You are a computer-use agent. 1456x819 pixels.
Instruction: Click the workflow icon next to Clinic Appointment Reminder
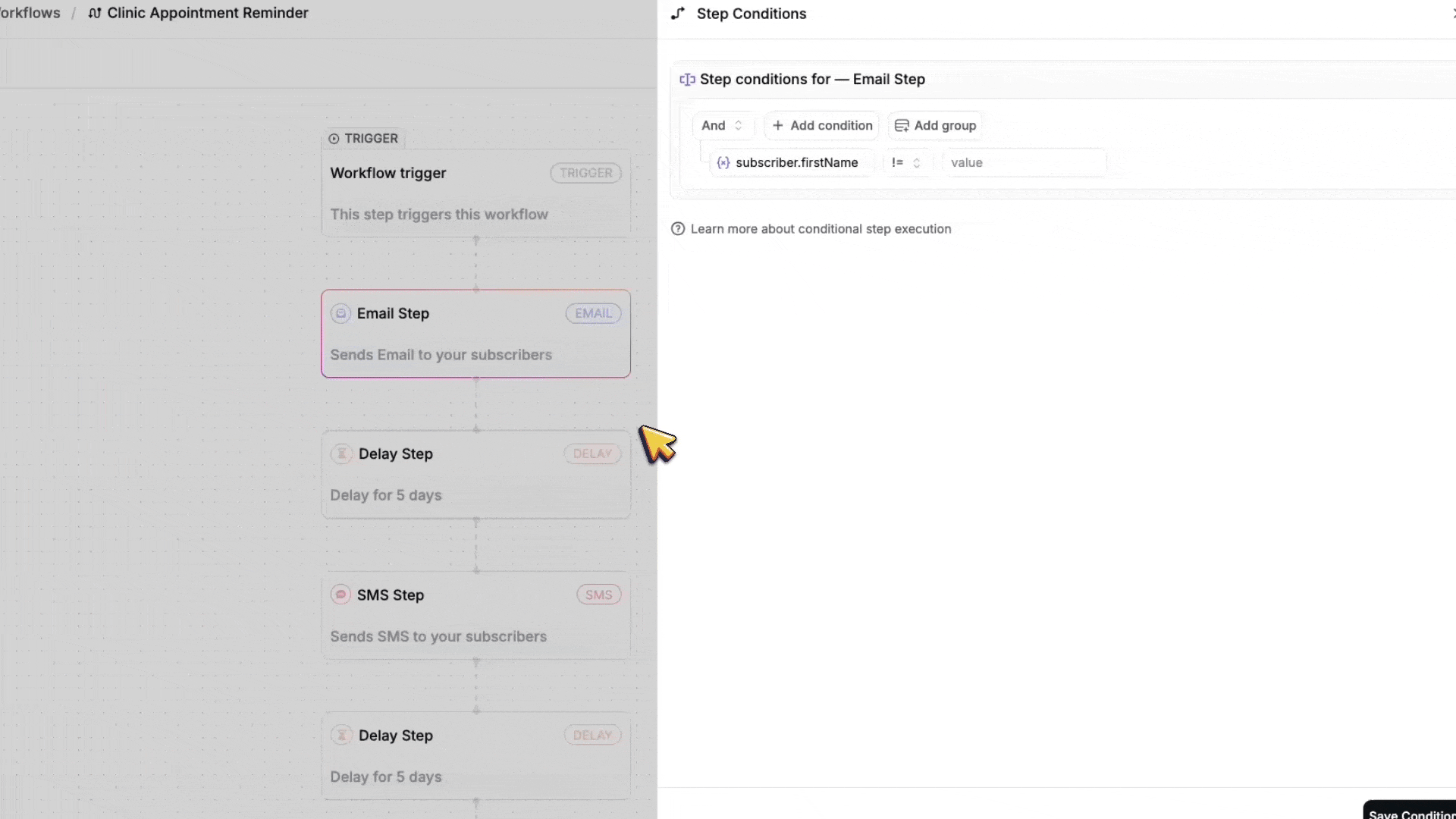[95, 13]
